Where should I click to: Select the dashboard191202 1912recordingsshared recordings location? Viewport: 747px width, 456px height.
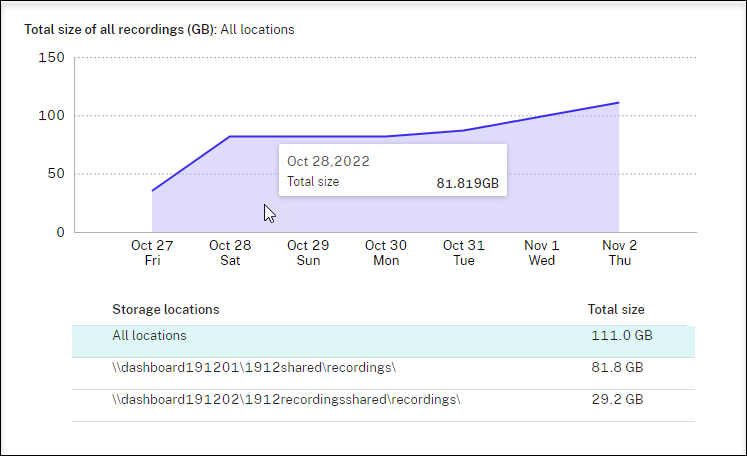(286, 399)
